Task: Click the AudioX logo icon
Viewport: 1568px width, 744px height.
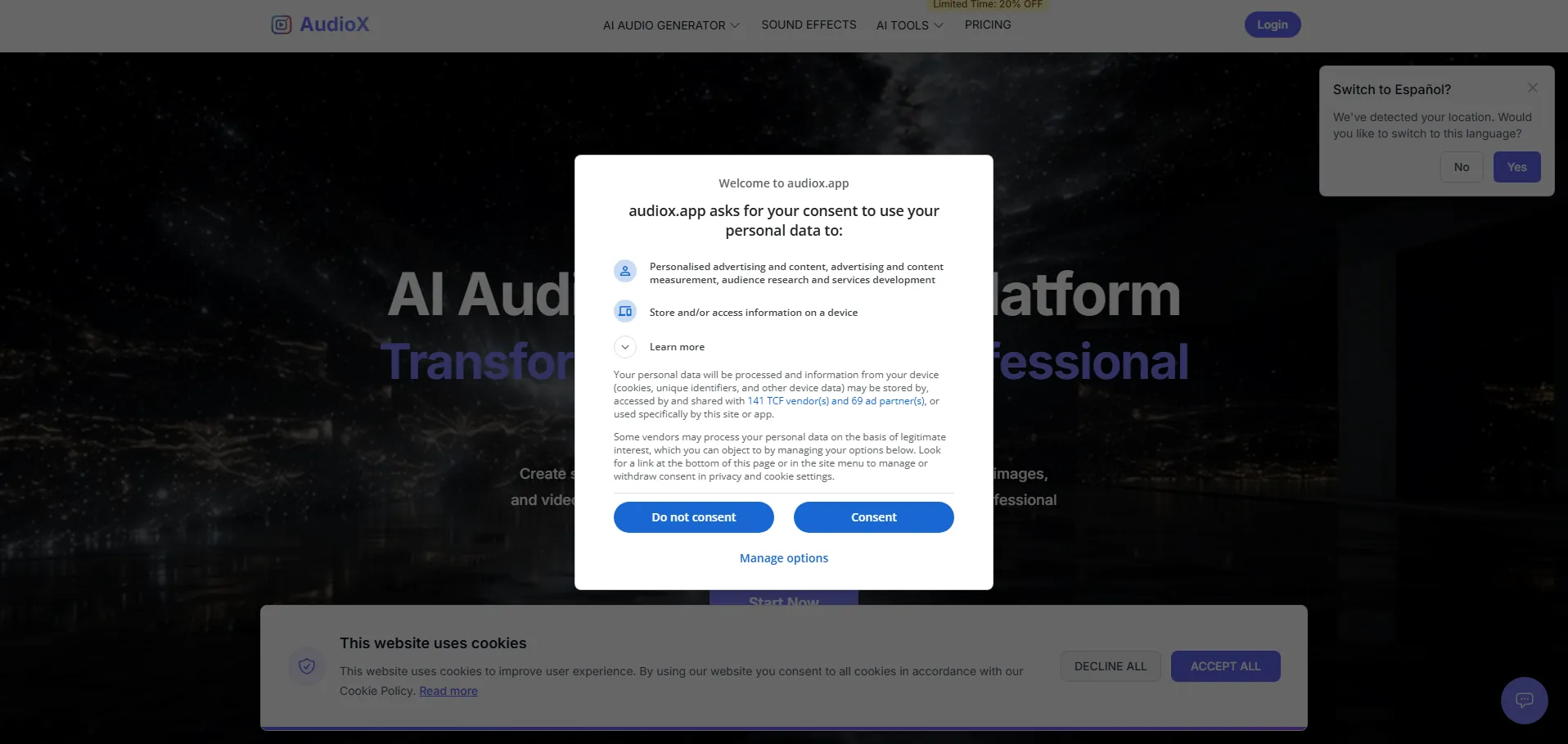Action: coord(282,25)
